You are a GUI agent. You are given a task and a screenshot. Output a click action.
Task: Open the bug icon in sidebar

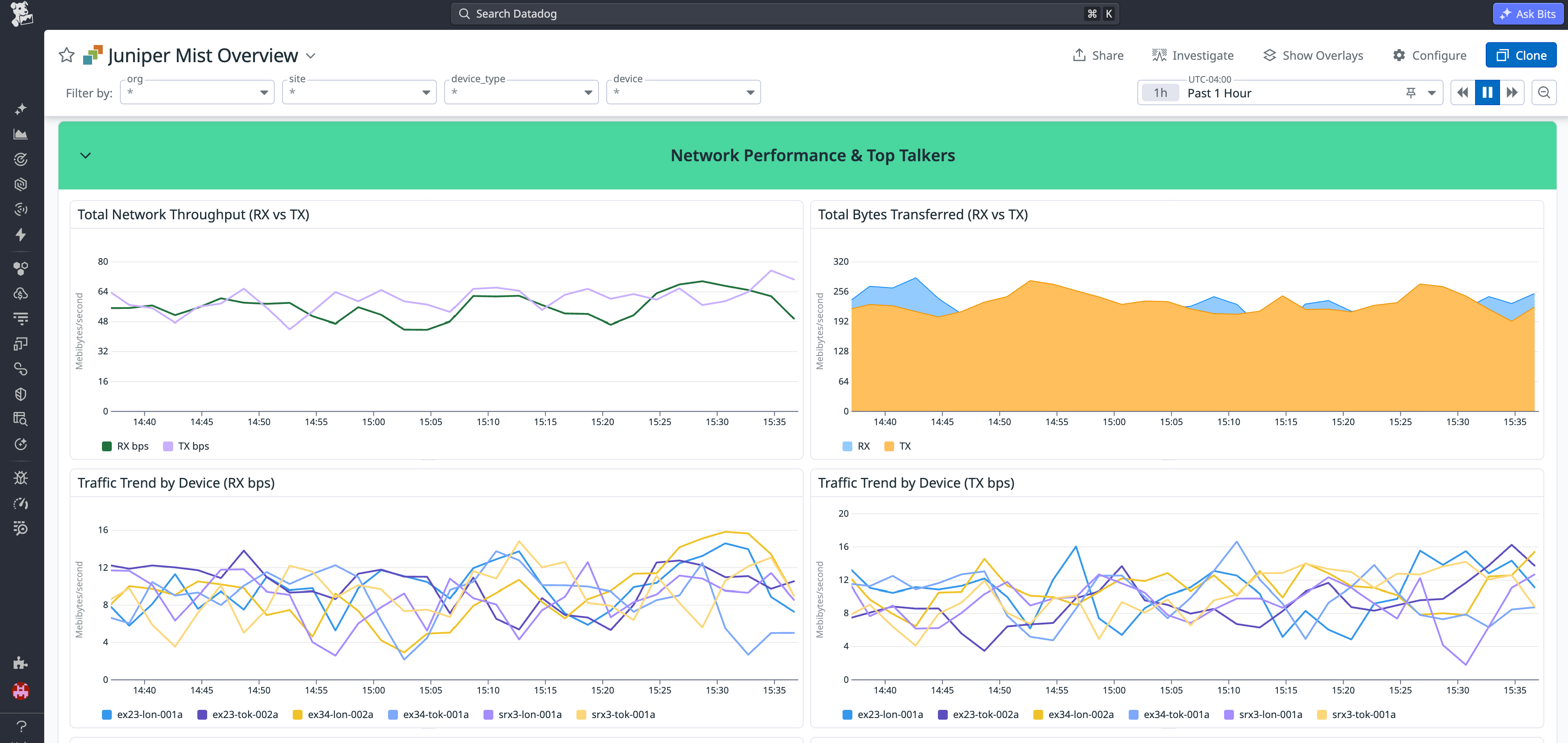coord(21,478)
